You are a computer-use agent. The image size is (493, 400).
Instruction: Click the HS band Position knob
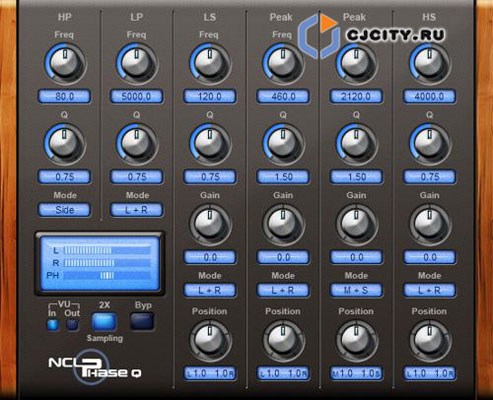(430, 340)
